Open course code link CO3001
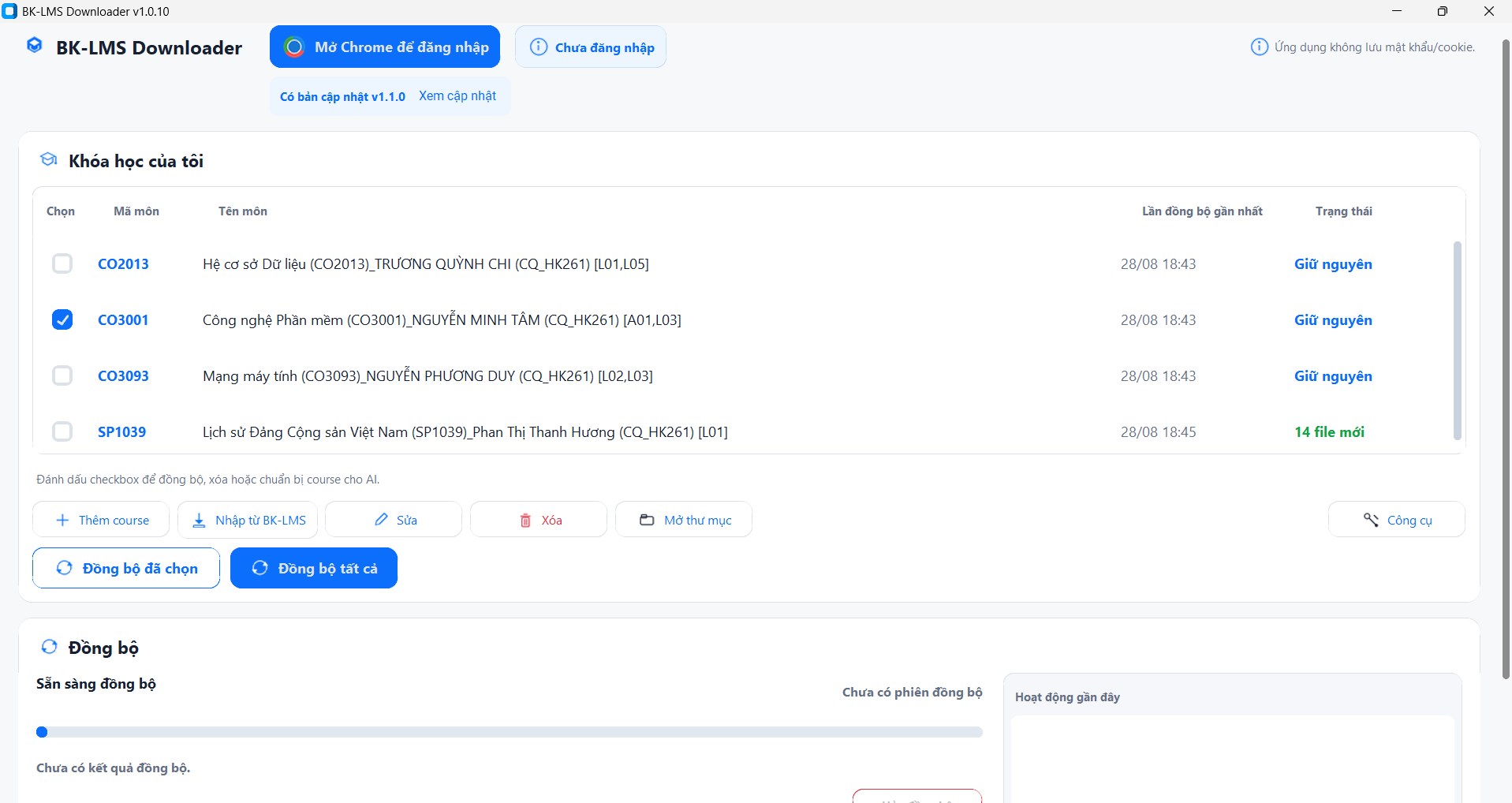Viewport: 1512px width, 803px height. (x=123, y=319)
